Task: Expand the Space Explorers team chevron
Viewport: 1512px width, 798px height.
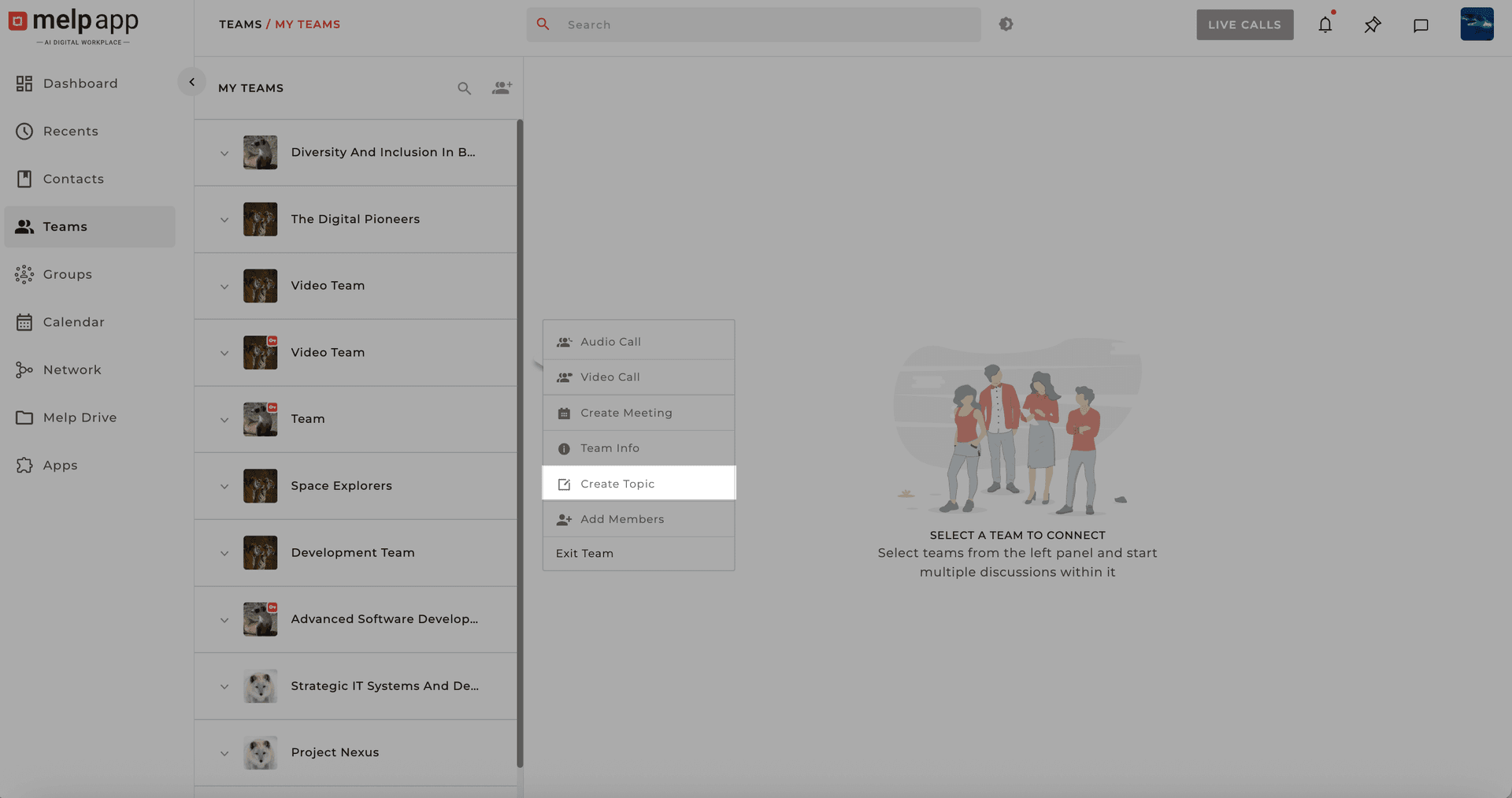Action: point(224,486)
